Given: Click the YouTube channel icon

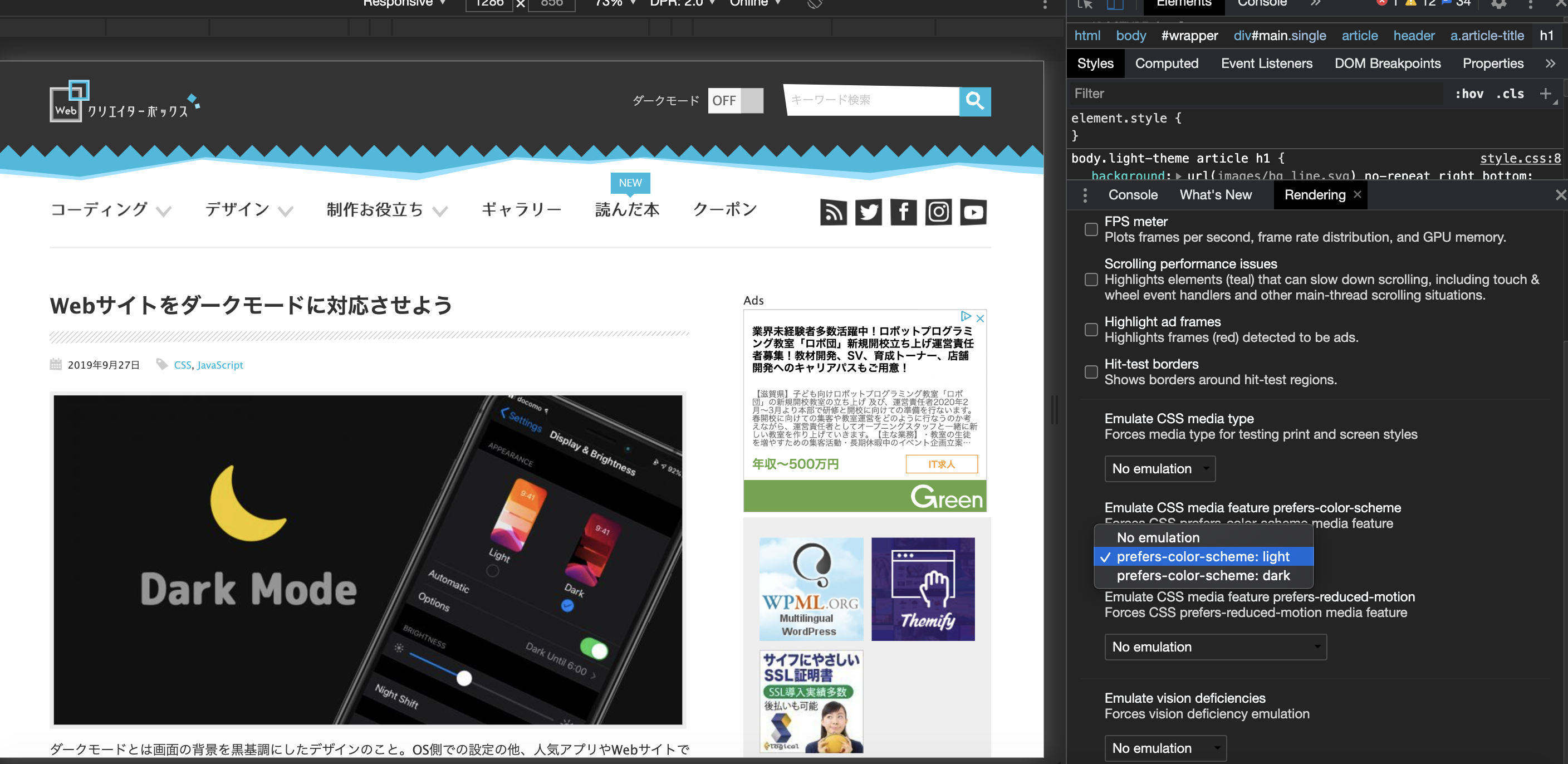Looking at the screenshot, I should [973, 212].
